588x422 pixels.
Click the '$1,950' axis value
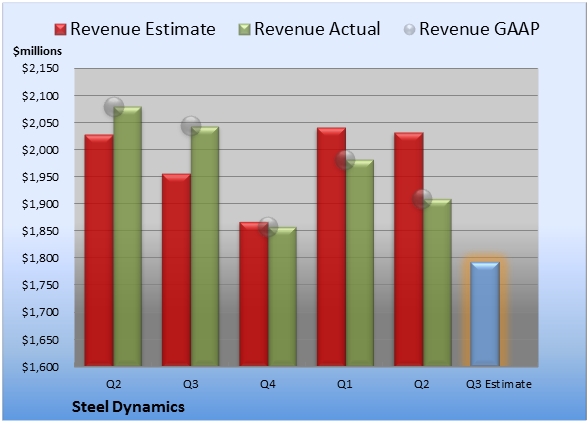40,177
